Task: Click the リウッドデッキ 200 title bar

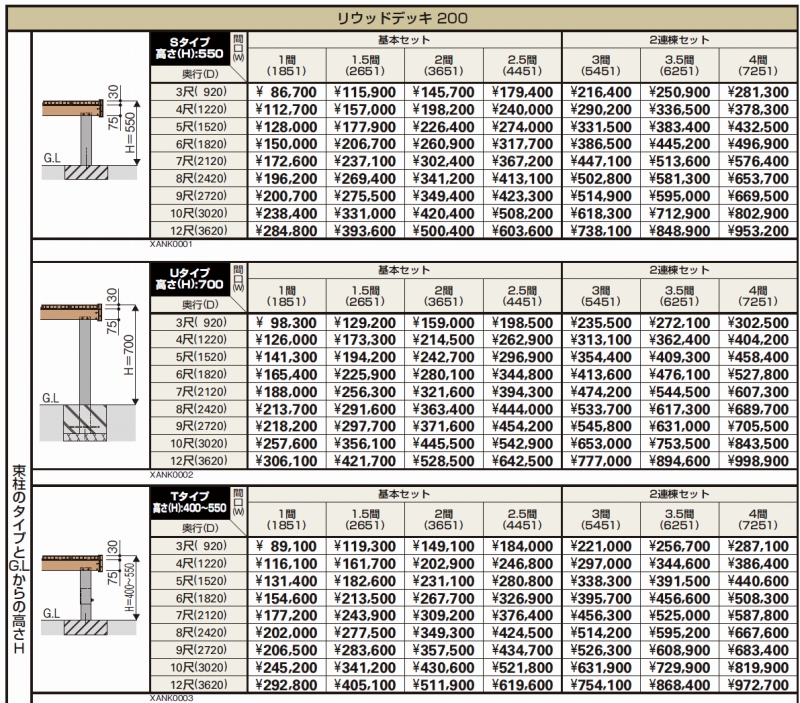Action: tap(400, 17)
